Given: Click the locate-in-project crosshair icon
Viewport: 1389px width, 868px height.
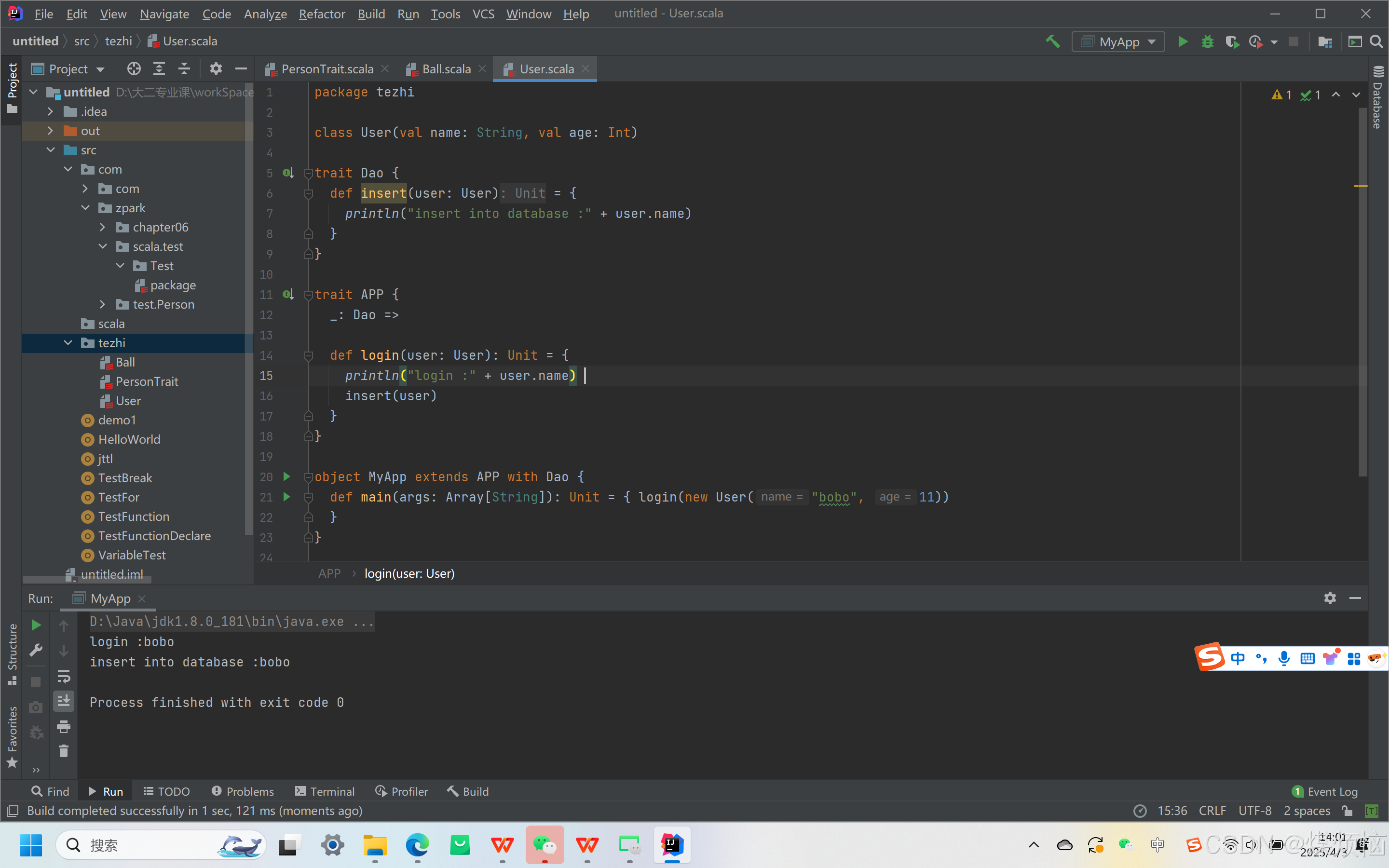Looking at the screenshot, I should click(x=134, y=69).
